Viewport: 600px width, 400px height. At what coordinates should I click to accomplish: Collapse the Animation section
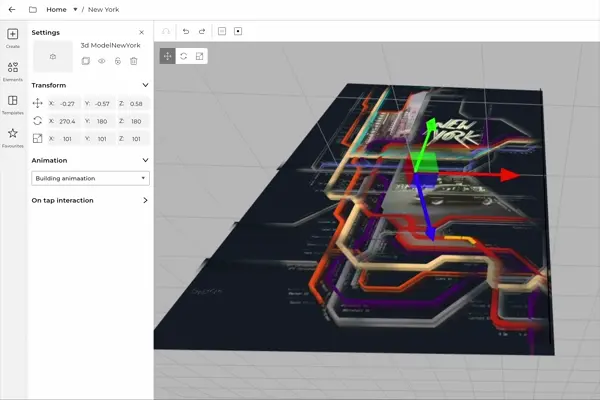(145, 160)
